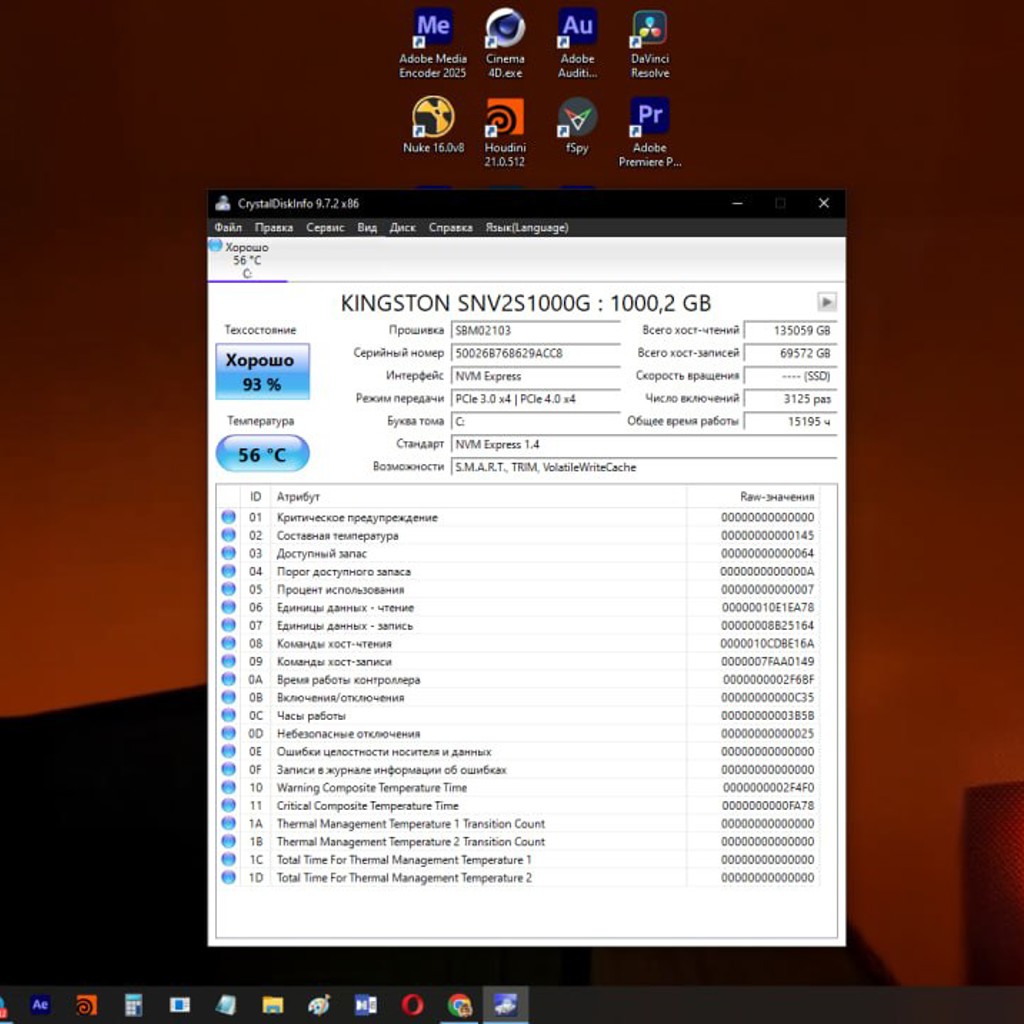This screenshot has width=1024, height=1024.
Task: Launch the DaVinci Resolve desktop shortcut
Action: [x=650, y=43]
